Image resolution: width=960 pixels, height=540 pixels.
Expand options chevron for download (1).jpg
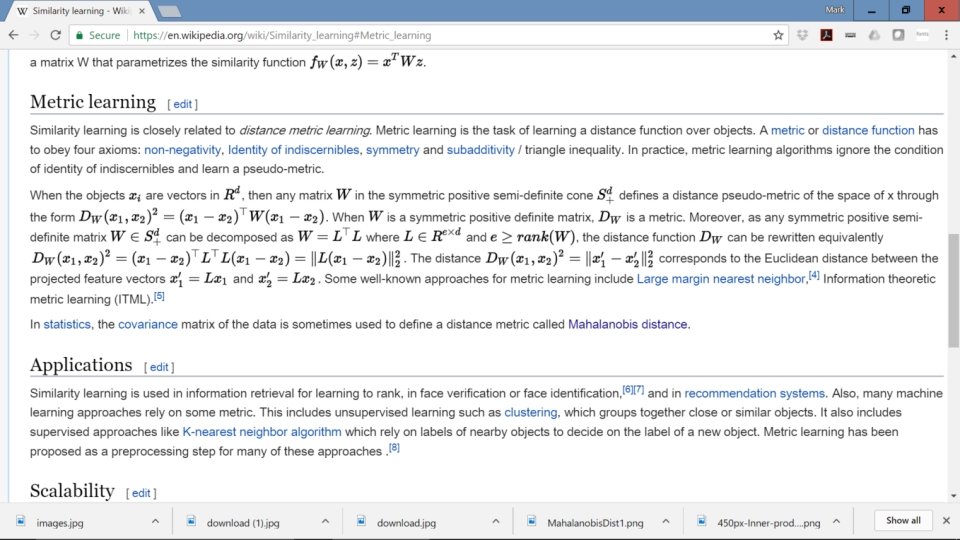(x=325, y=522)
